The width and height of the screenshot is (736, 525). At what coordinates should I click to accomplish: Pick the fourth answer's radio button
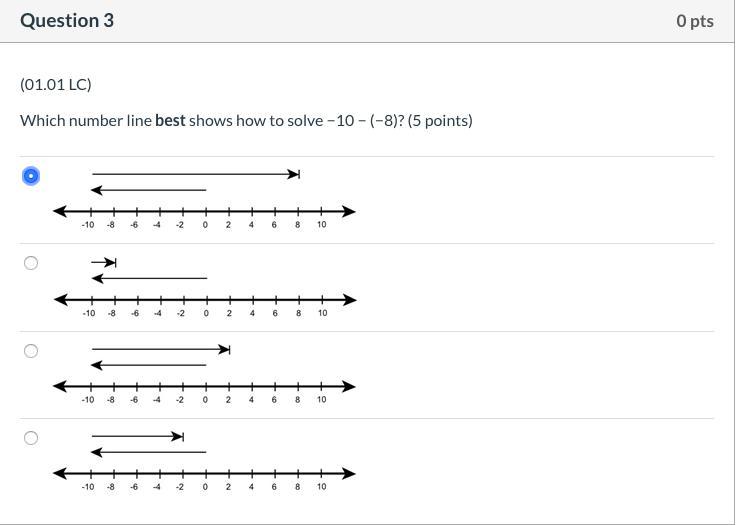[31, 438]
